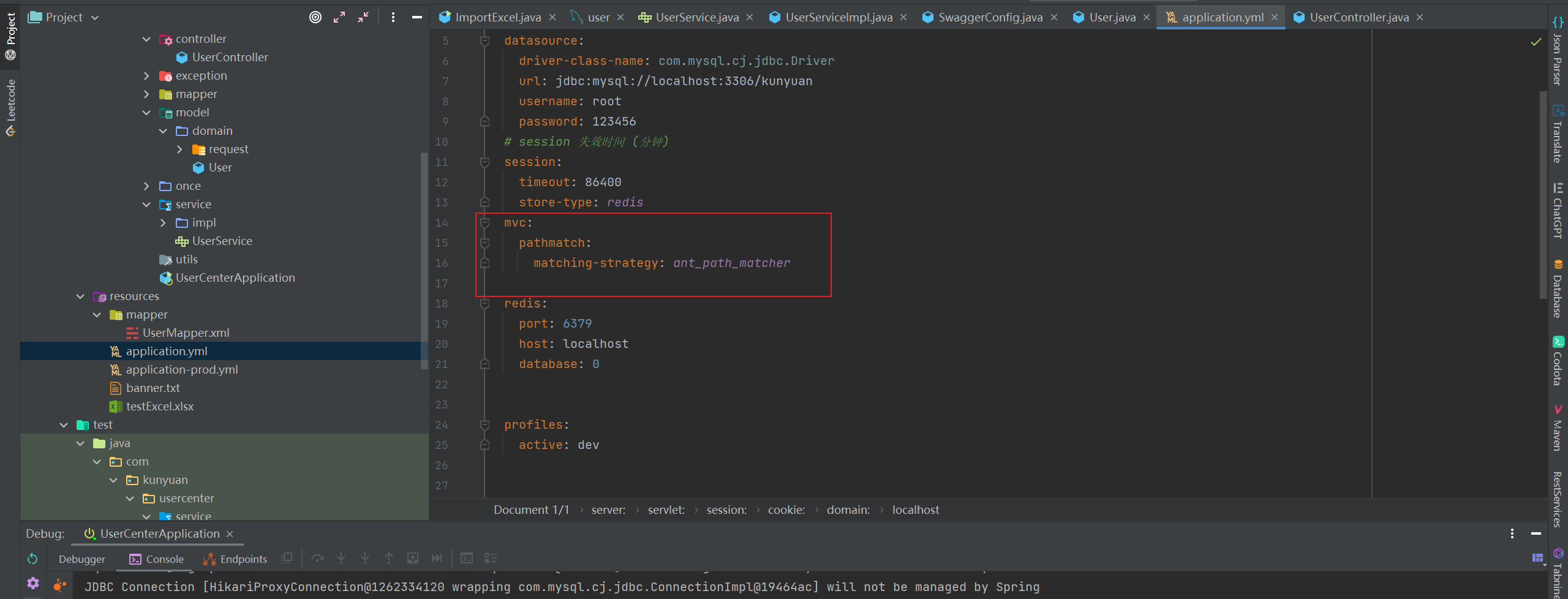Open debug settings gear icon
The image size is (1568, 599).
pos(33,583)
